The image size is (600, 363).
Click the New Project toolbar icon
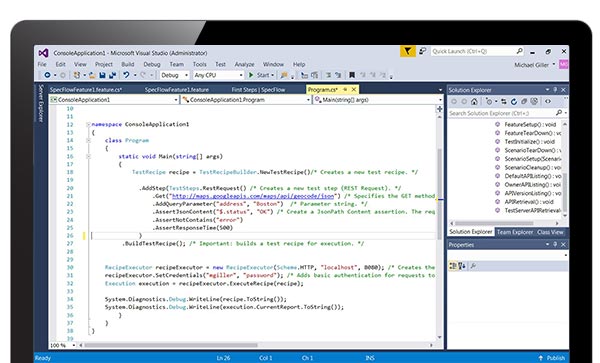(x=77, y=75)
